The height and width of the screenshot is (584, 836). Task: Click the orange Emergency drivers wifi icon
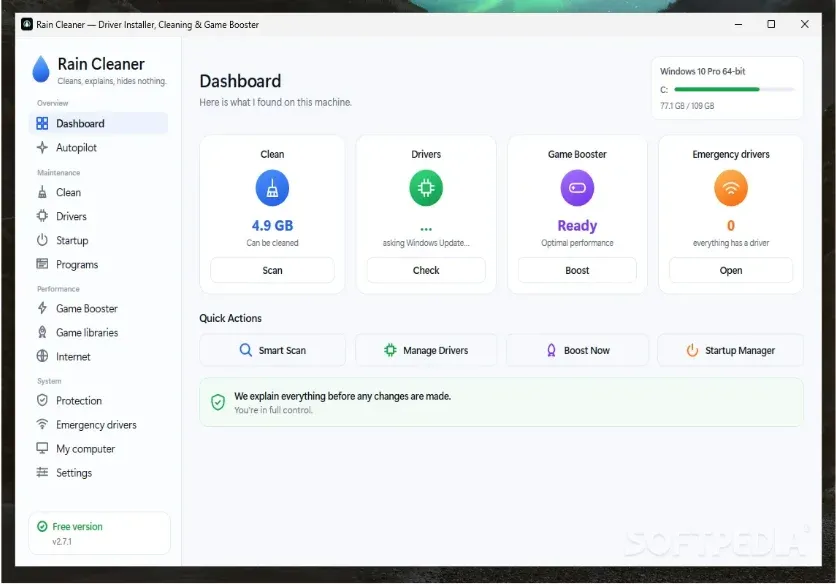coord(731,188)
